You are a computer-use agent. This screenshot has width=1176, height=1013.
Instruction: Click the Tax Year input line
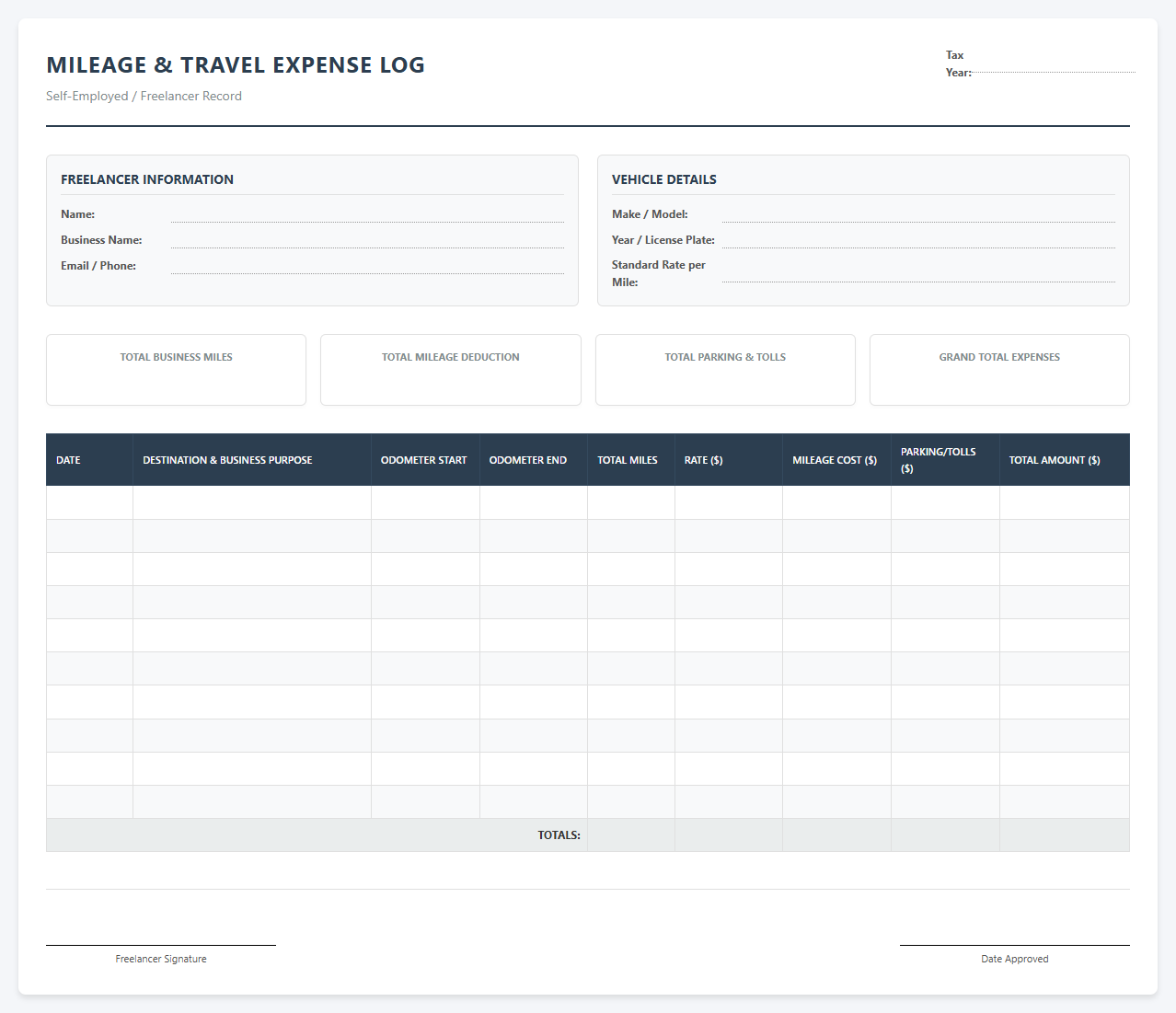(x=1054, y=63)
